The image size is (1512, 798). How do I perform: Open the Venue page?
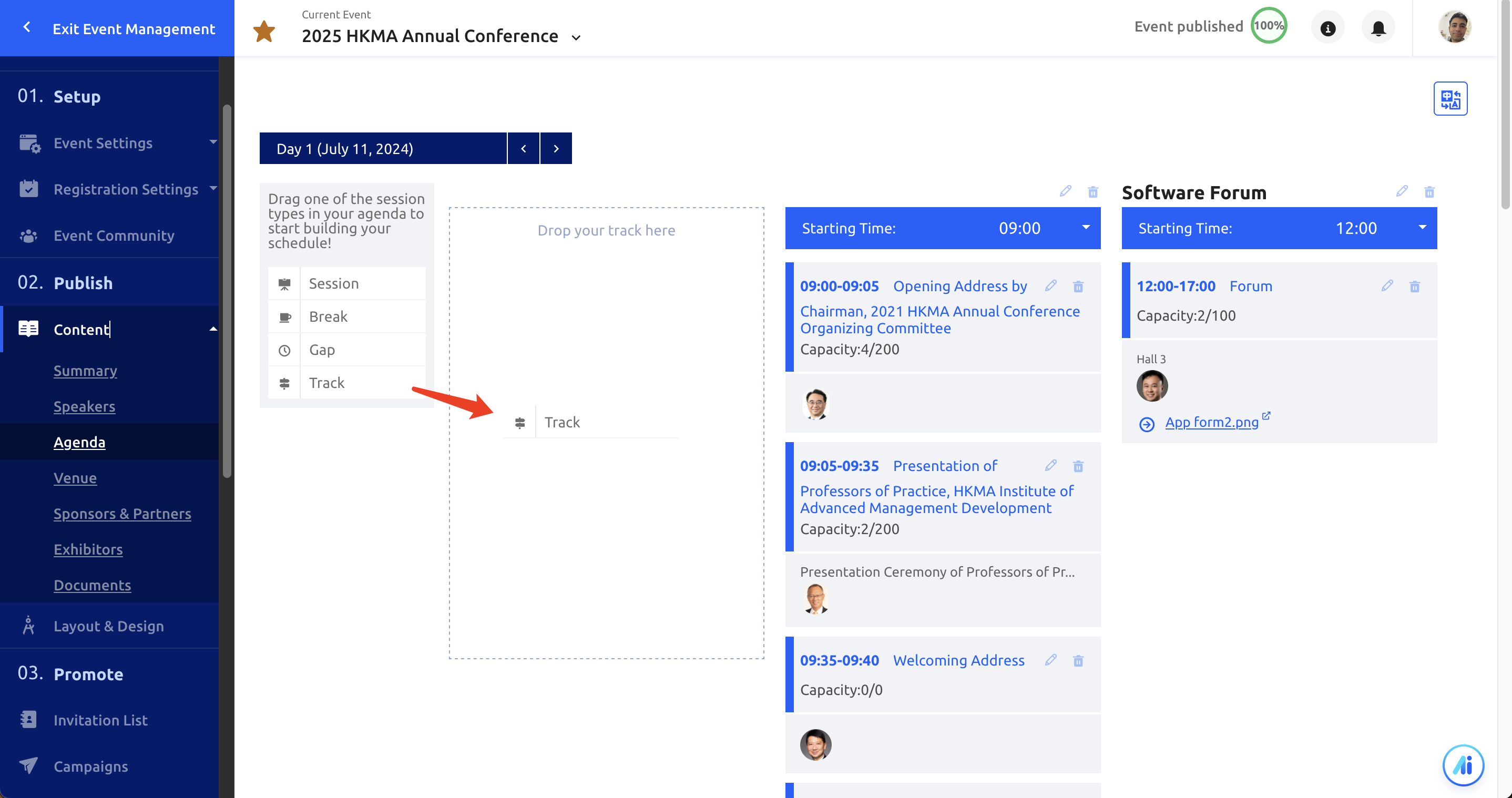[75, 478]
